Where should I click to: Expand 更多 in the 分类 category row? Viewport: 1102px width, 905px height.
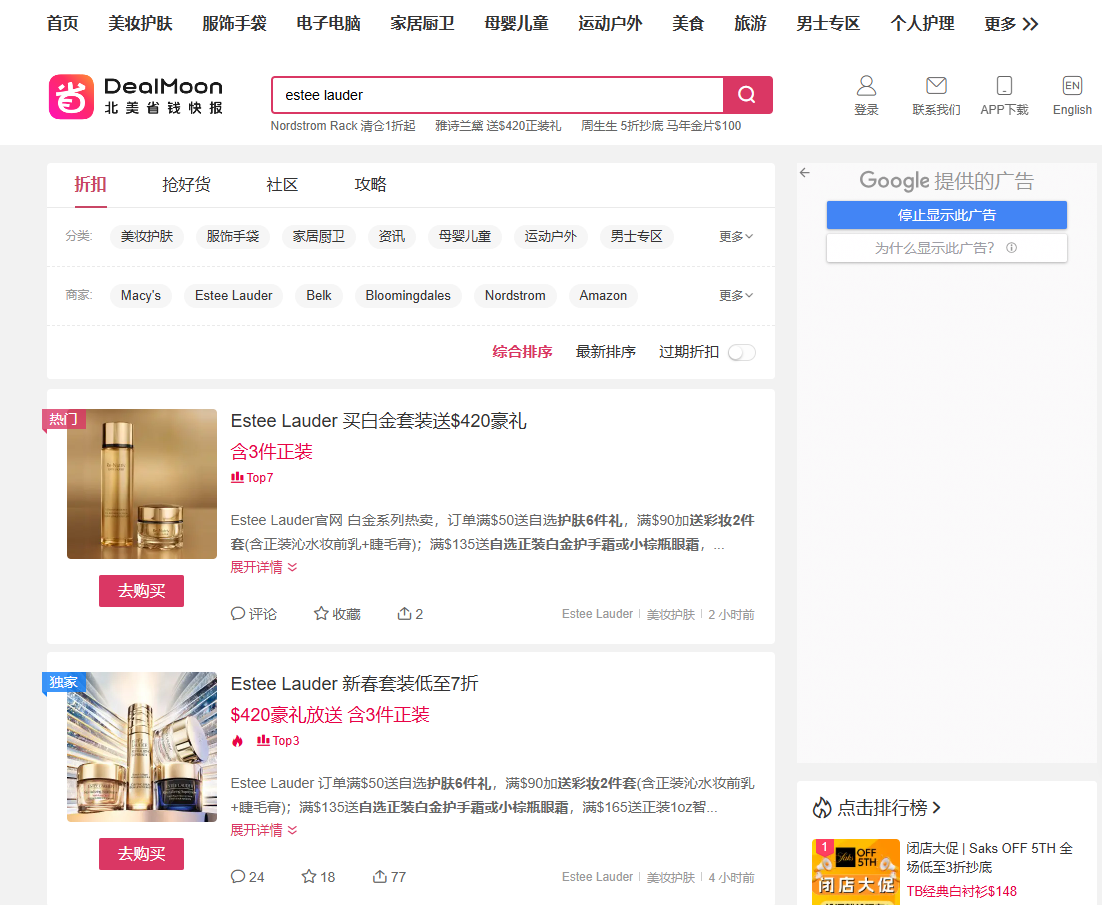pos(736,236)
